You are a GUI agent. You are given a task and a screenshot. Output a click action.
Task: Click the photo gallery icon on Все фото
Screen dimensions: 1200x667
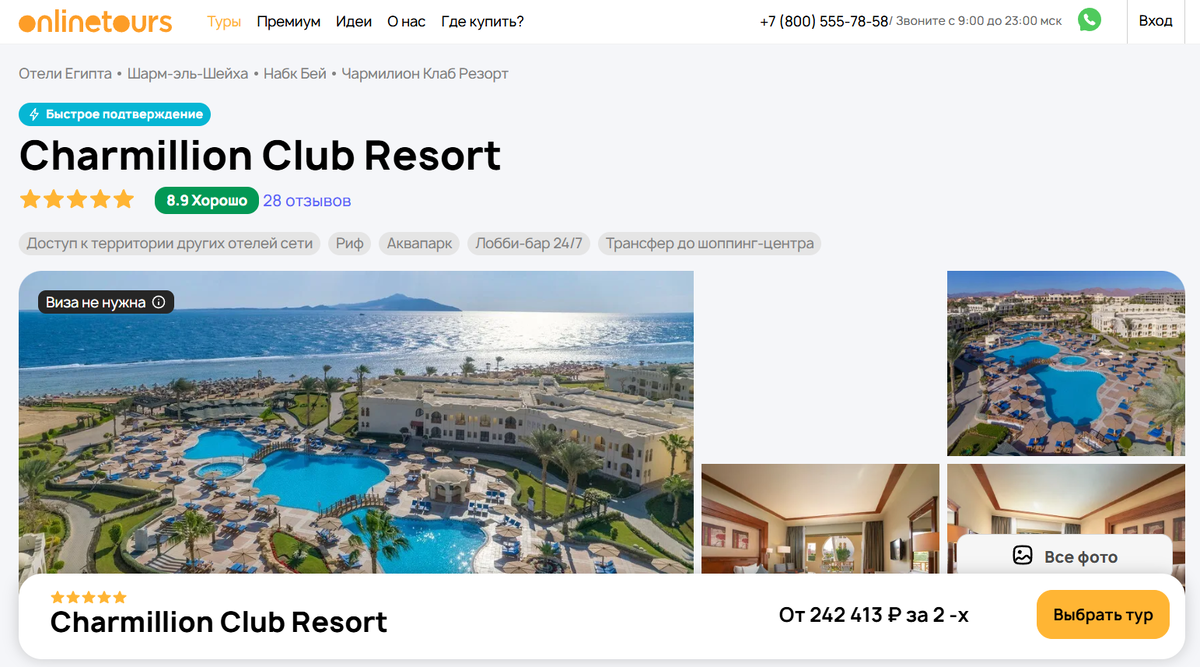(1022, 556)
